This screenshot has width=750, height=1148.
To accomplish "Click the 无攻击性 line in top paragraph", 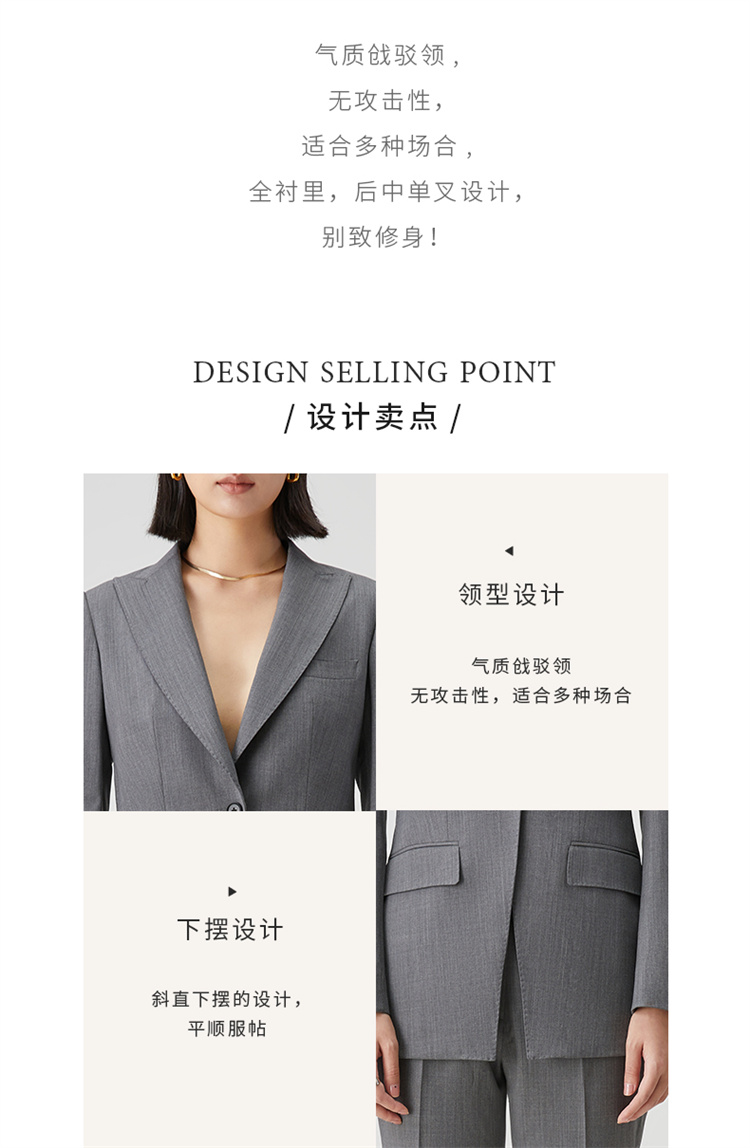I will click(x=386, y=100).
